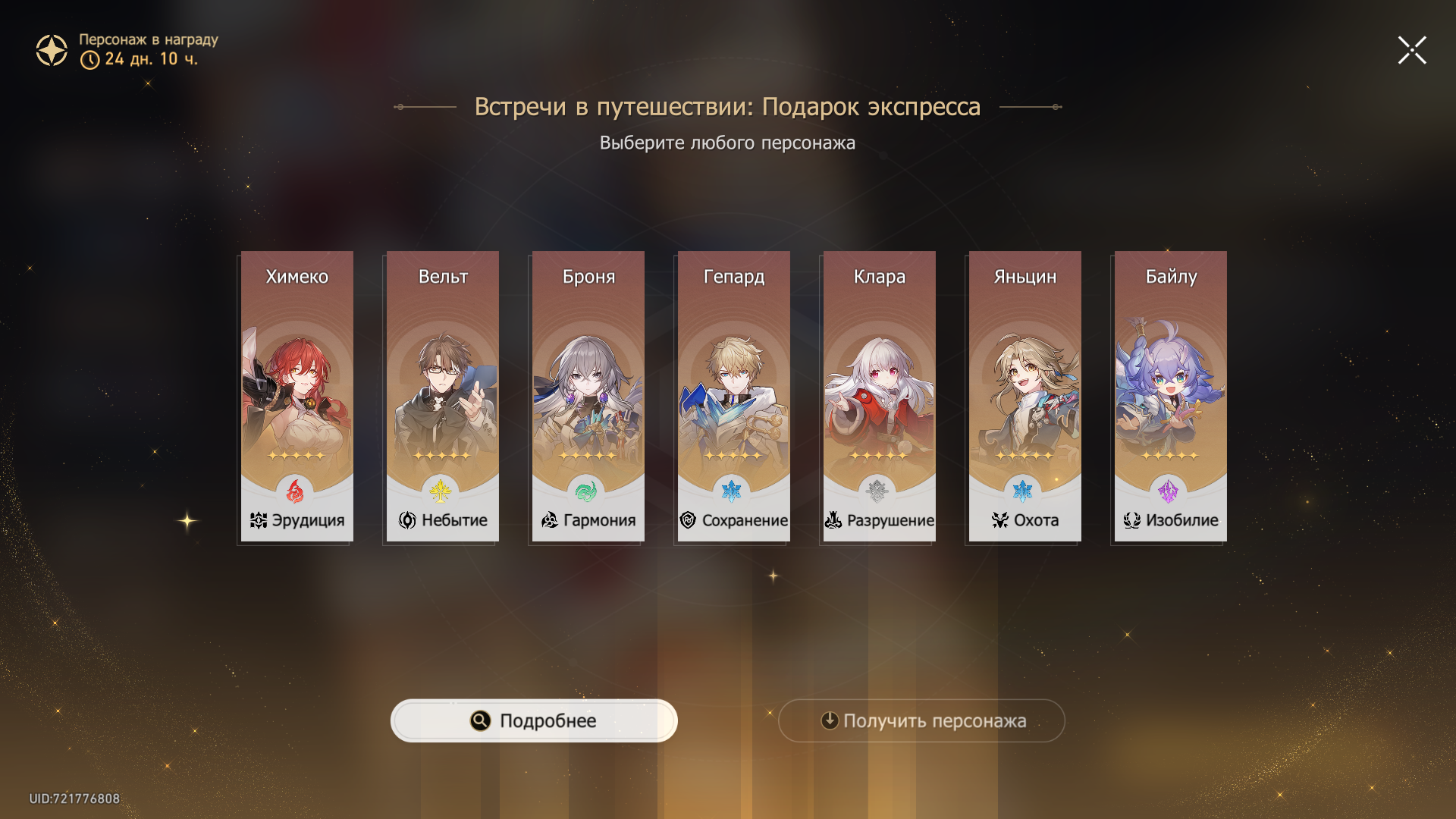
Task: Select the Химеко character card
Action: pyautogui.click(x=297, y=396)
